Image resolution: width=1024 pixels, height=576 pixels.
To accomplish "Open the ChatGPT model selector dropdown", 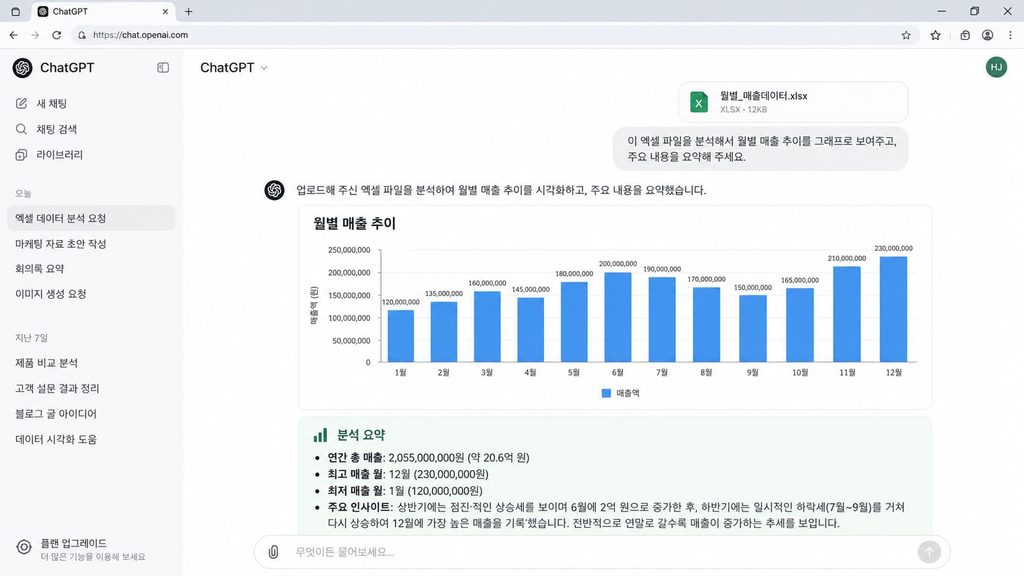I will 234,67.
